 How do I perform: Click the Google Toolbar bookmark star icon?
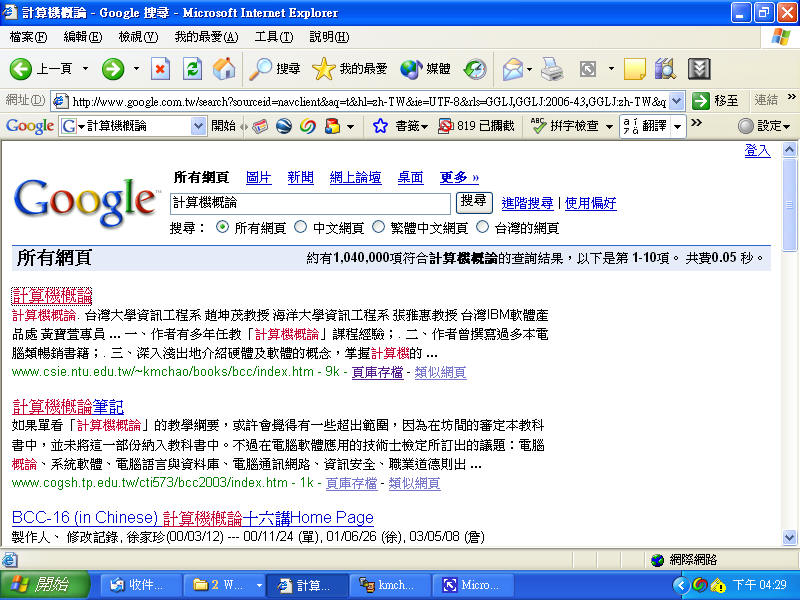(380, 126)
